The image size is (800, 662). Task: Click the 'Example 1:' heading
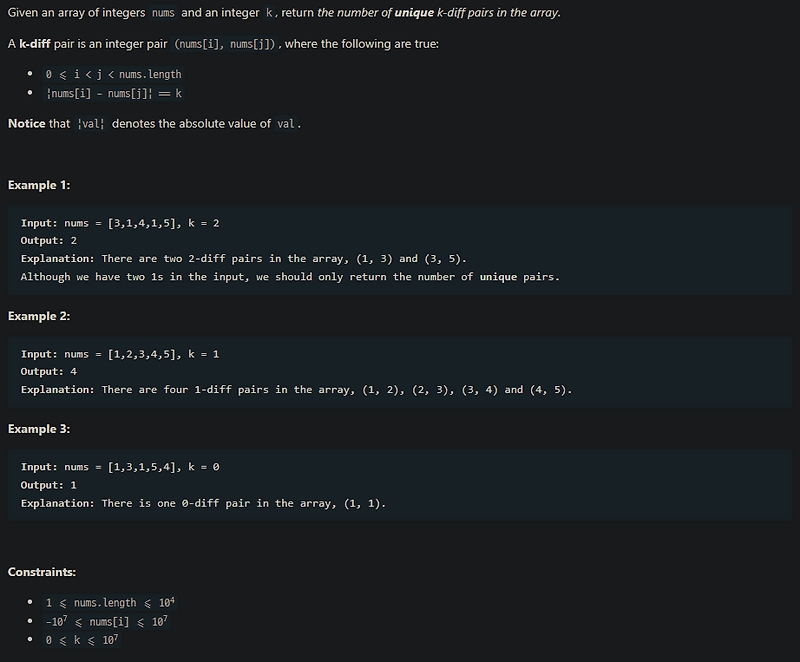pos(39,185)
